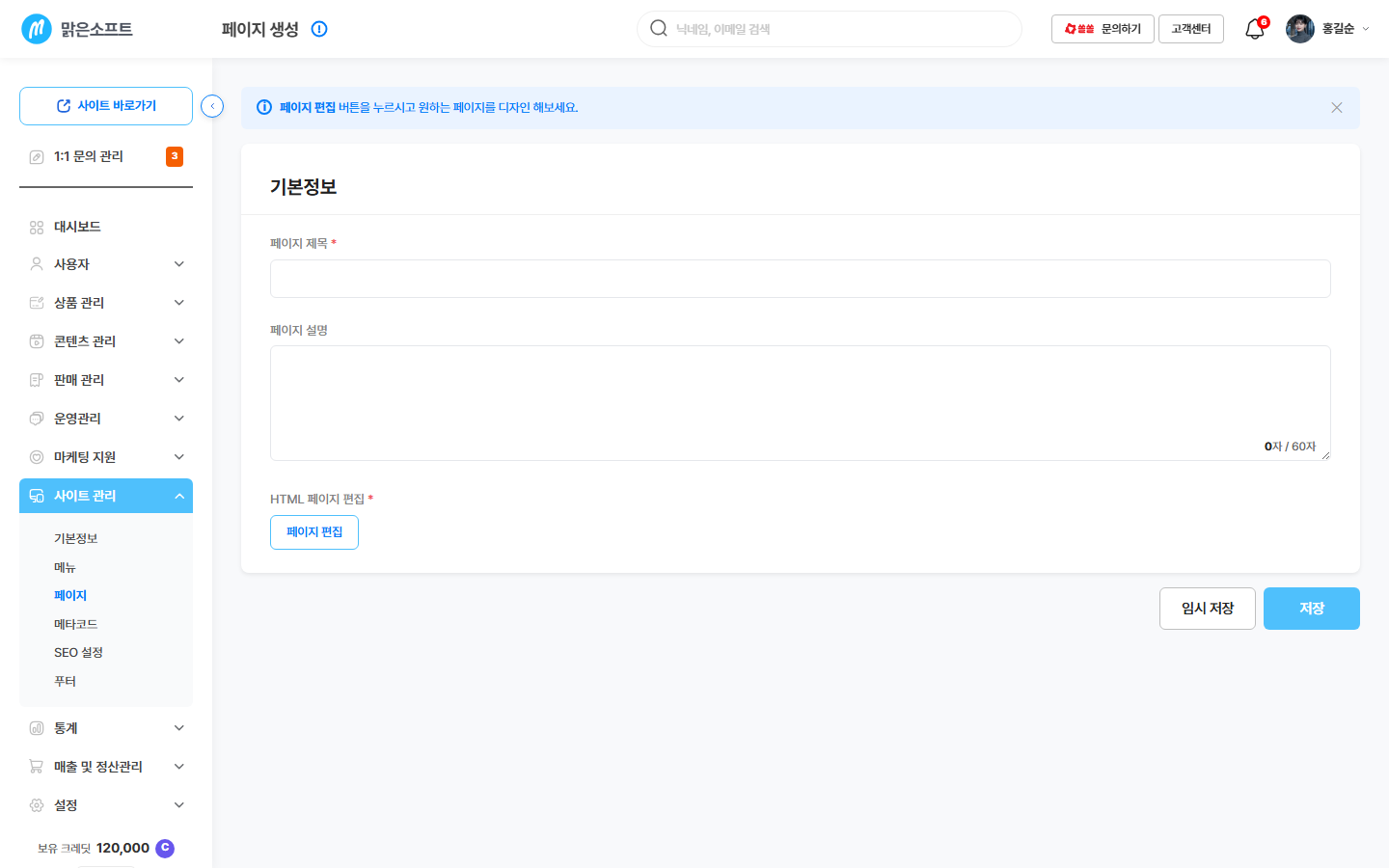Click the 사용자 person icon
This screenshot has height=868, width=1389.
[37, 264]
